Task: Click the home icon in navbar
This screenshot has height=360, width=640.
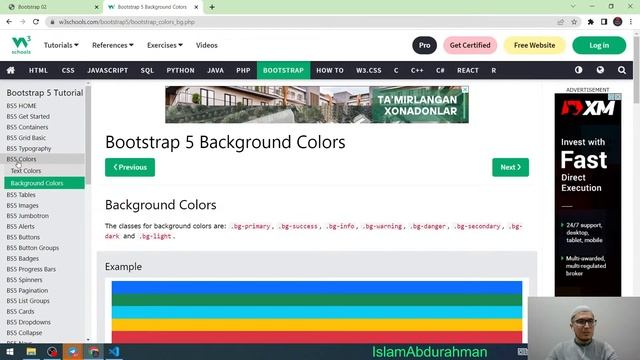Action: click(11, 70)
